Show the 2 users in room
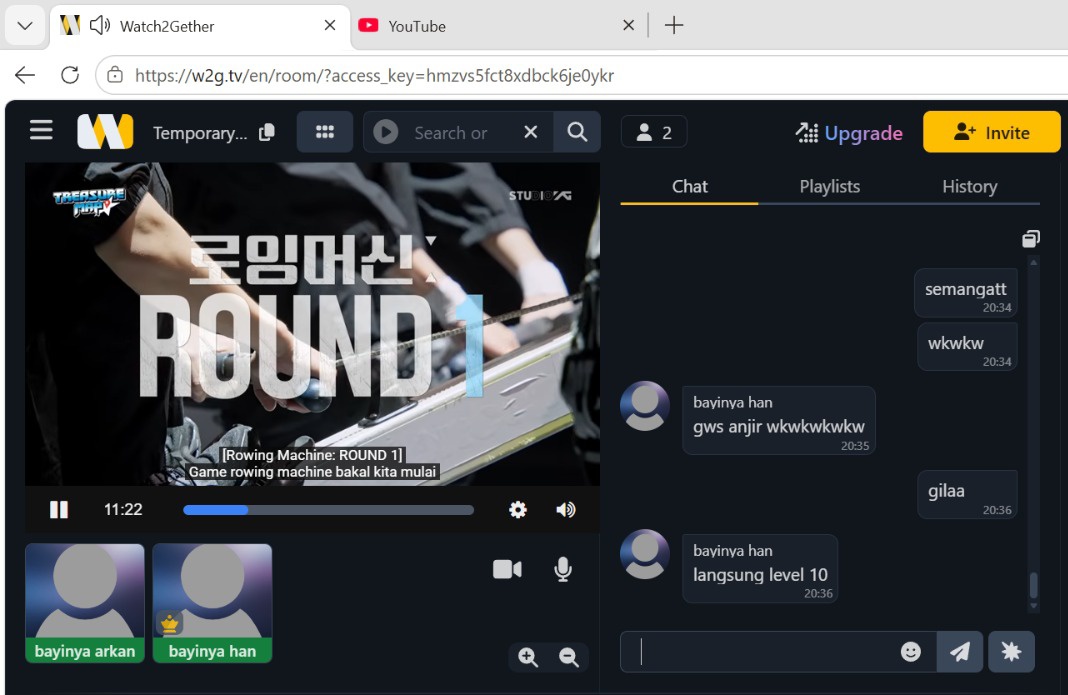This screenshot has height=695, width=1068. (654, 132)
